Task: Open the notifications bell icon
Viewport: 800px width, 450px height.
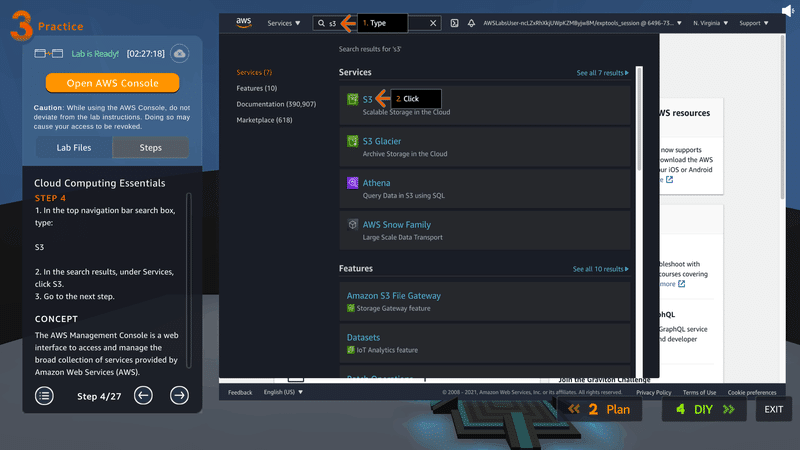Action: click(x=471, y=23)
